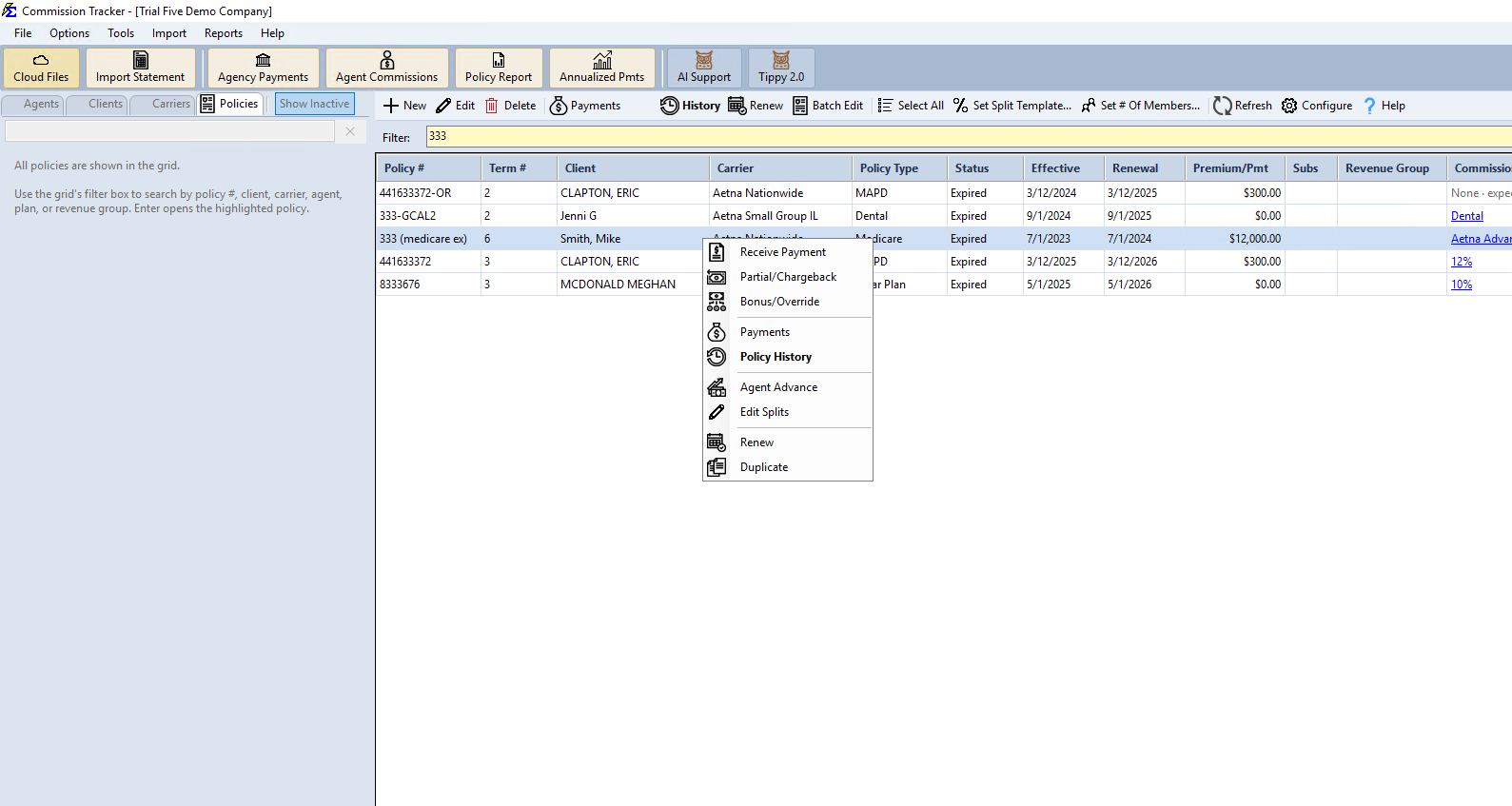Open Annualized Pmts chart tool
The height and width of the screenshot is (806, 1512).
(x=601, y=69)
